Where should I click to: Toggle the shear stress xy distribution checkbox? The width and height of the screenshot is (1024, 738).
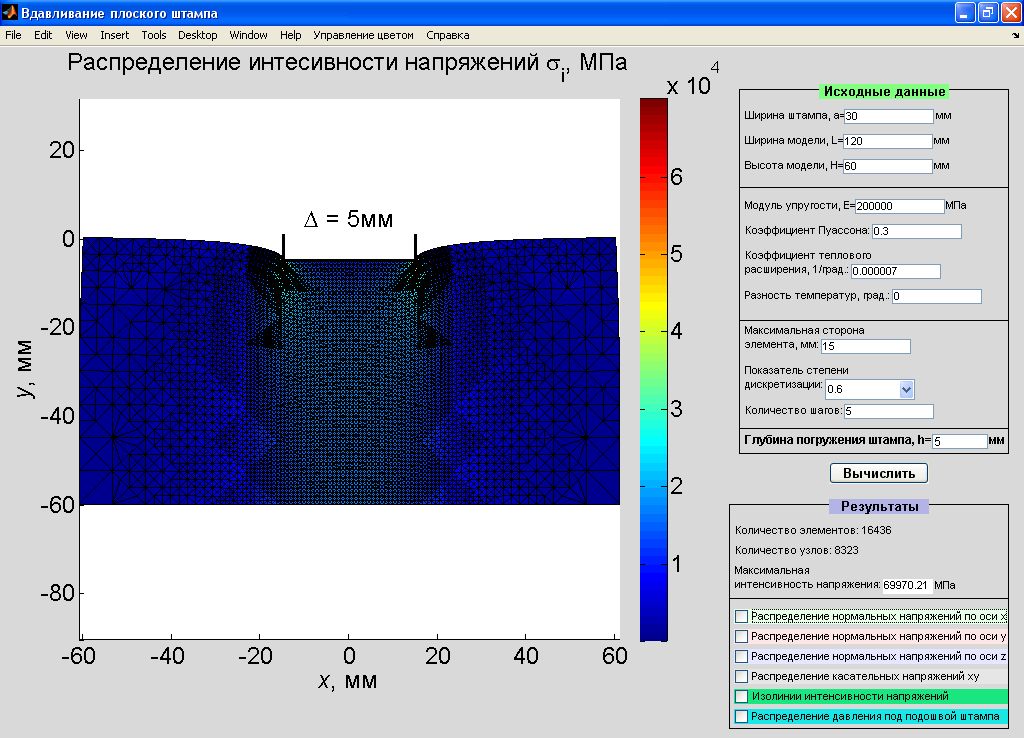coord(741,676)
